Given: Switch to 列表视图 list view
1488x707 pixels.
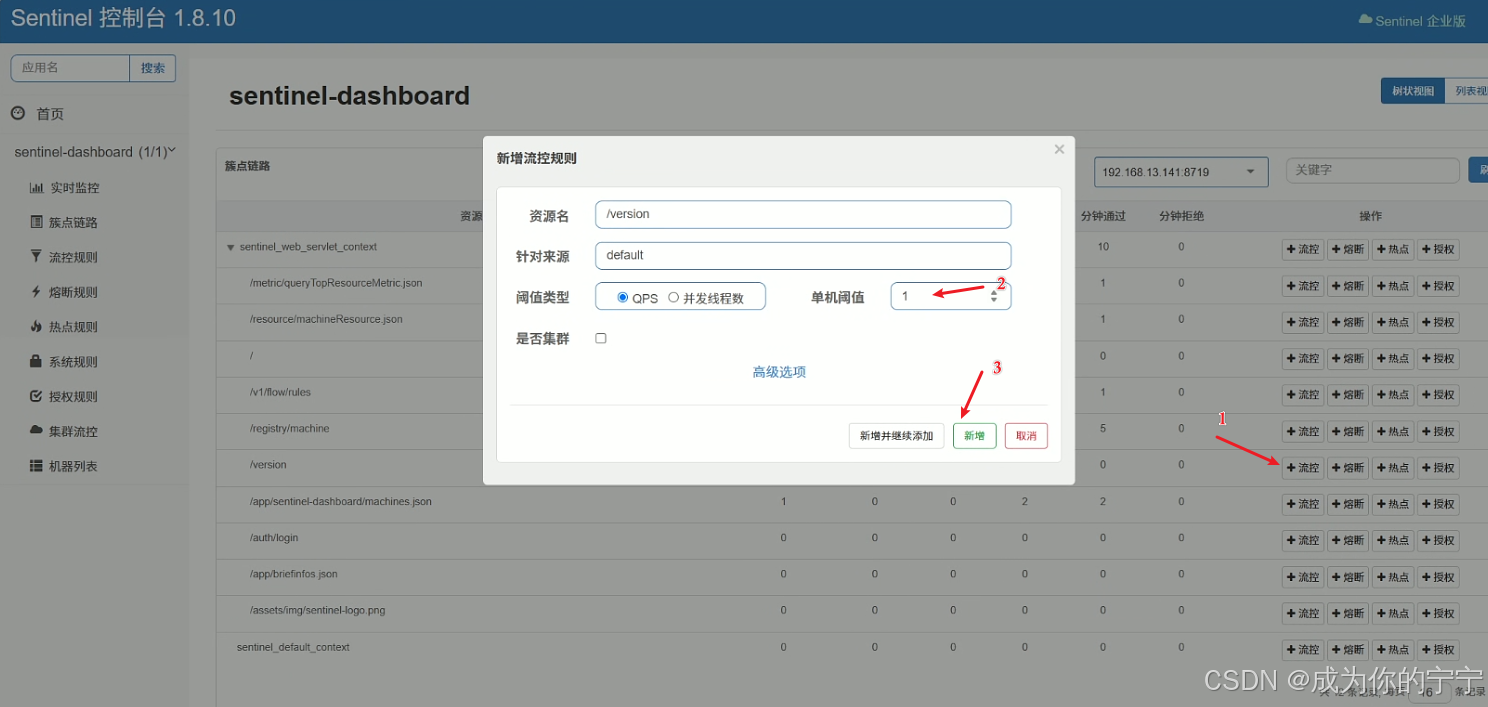Looking at the screenshot, I should tap(1467, 91).
